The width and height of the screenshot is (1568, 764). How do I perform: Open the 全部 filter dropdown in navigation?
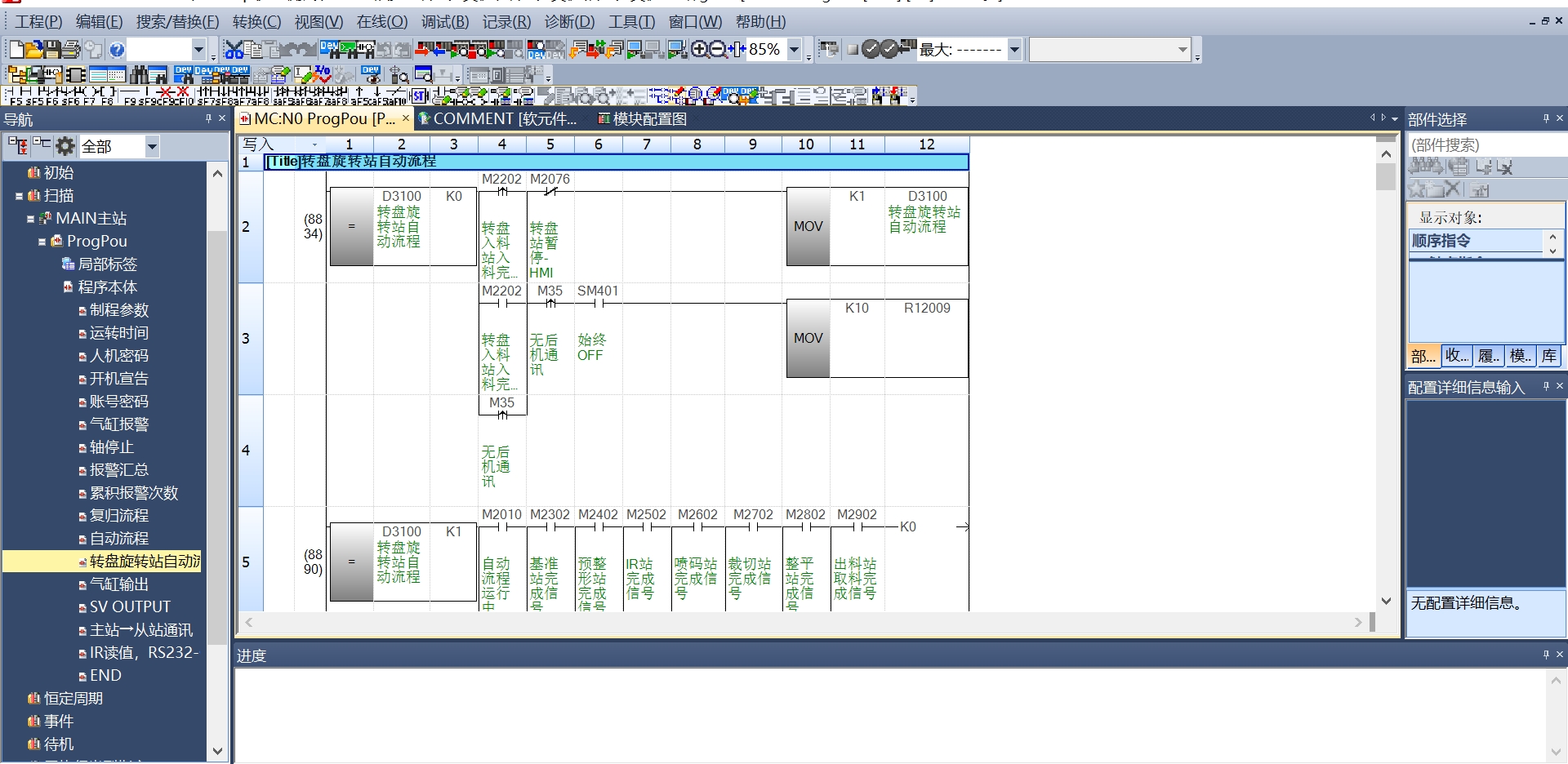click(x=152, y=147)
